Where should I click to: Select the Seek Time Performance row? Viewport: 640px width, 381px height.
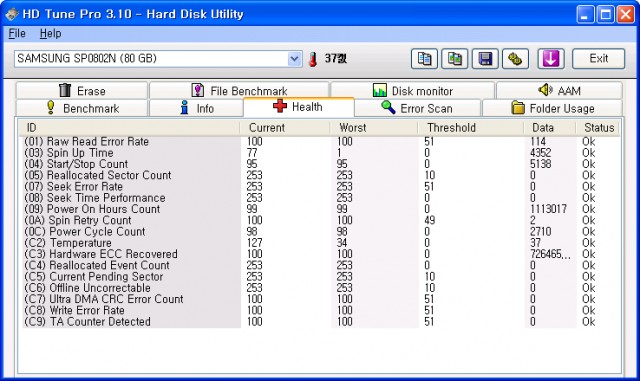[x=320, y=198]
